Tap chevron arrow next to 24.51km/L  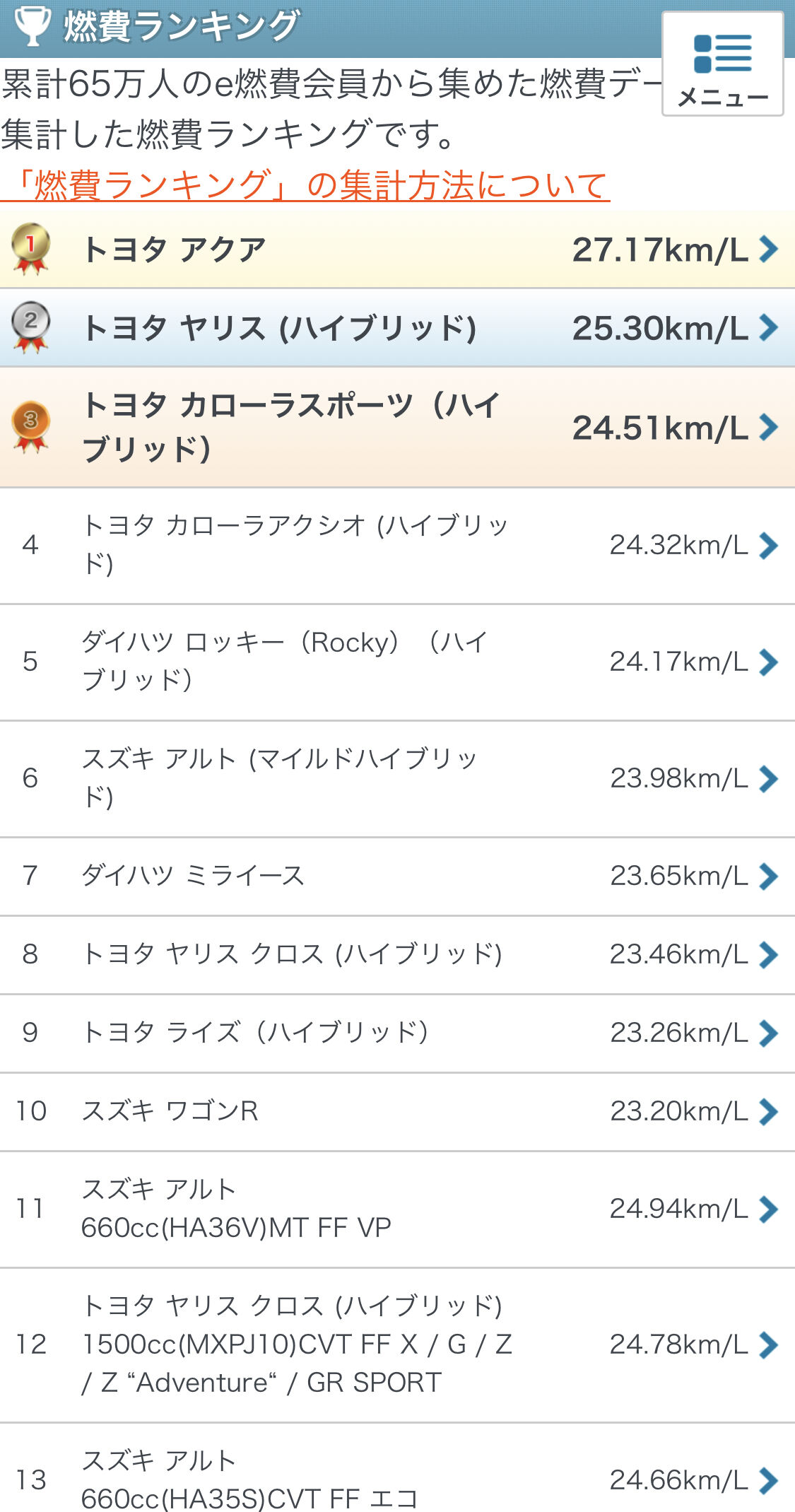tap(768, 427)
